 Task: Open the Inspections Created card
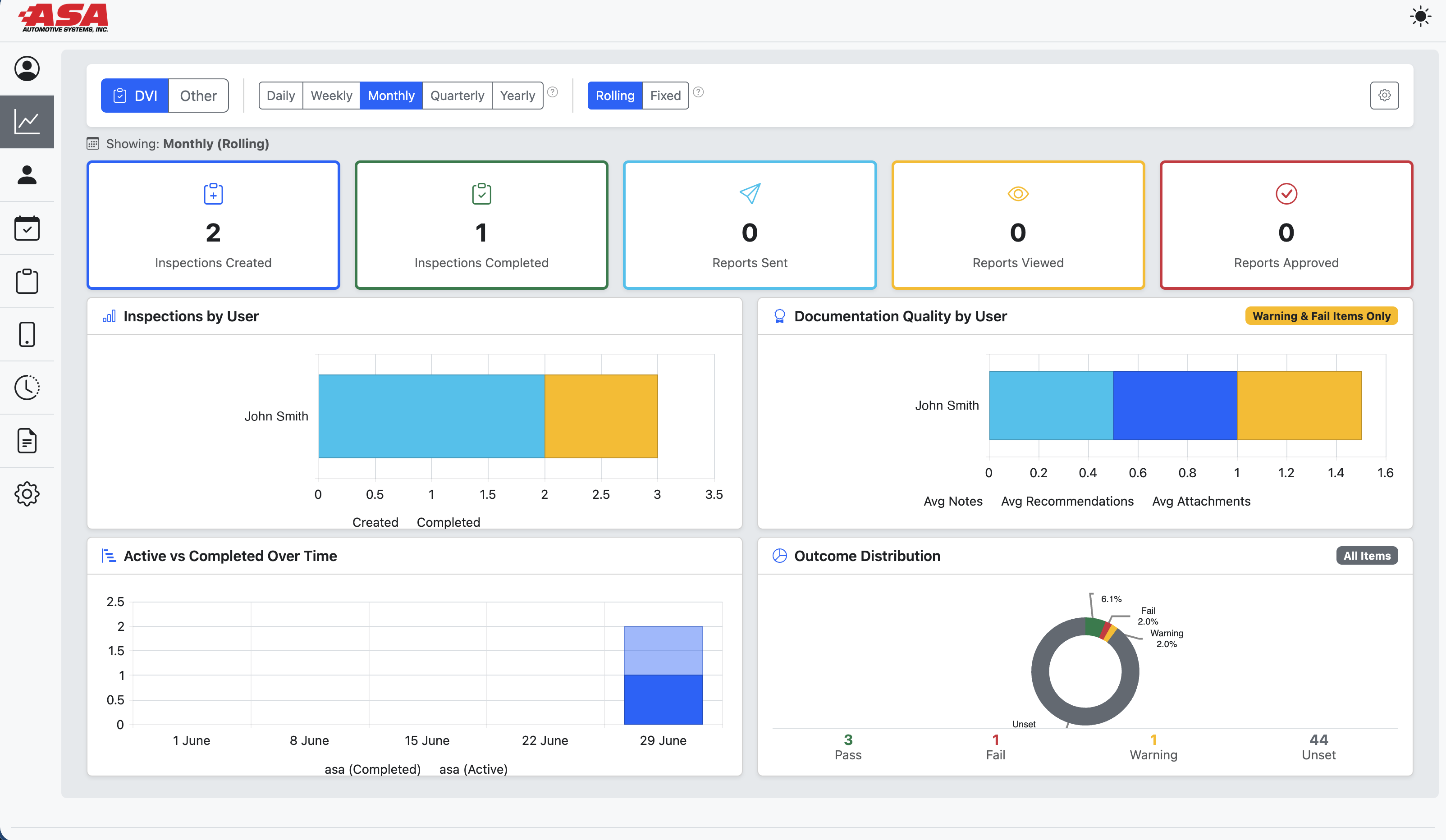point(214,225)
